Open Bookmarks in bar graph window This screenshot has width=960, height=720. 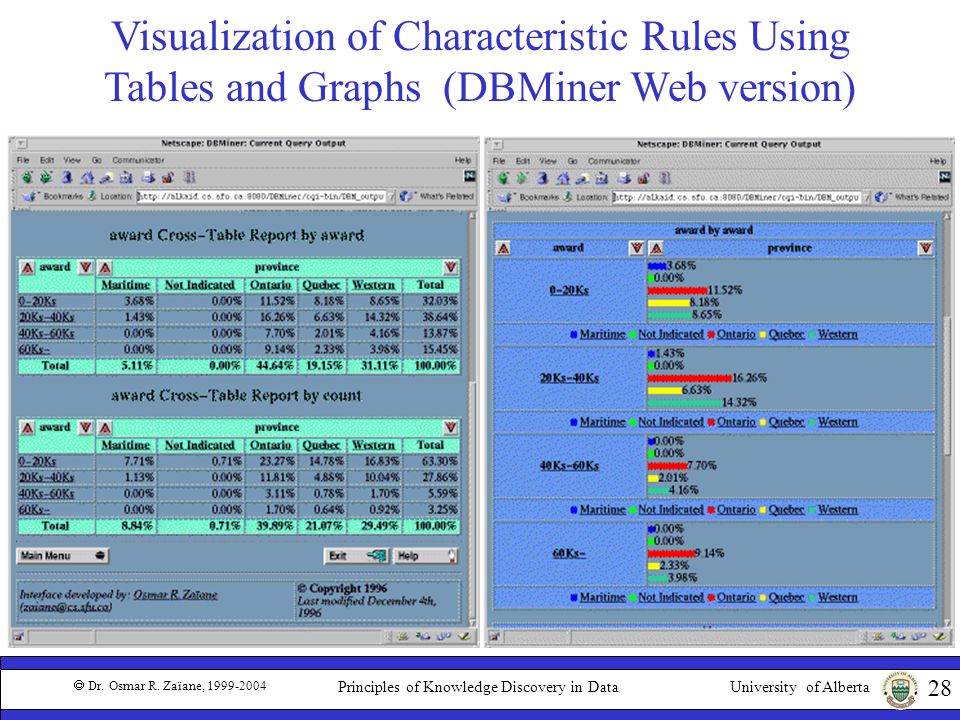tap(528, 197)
